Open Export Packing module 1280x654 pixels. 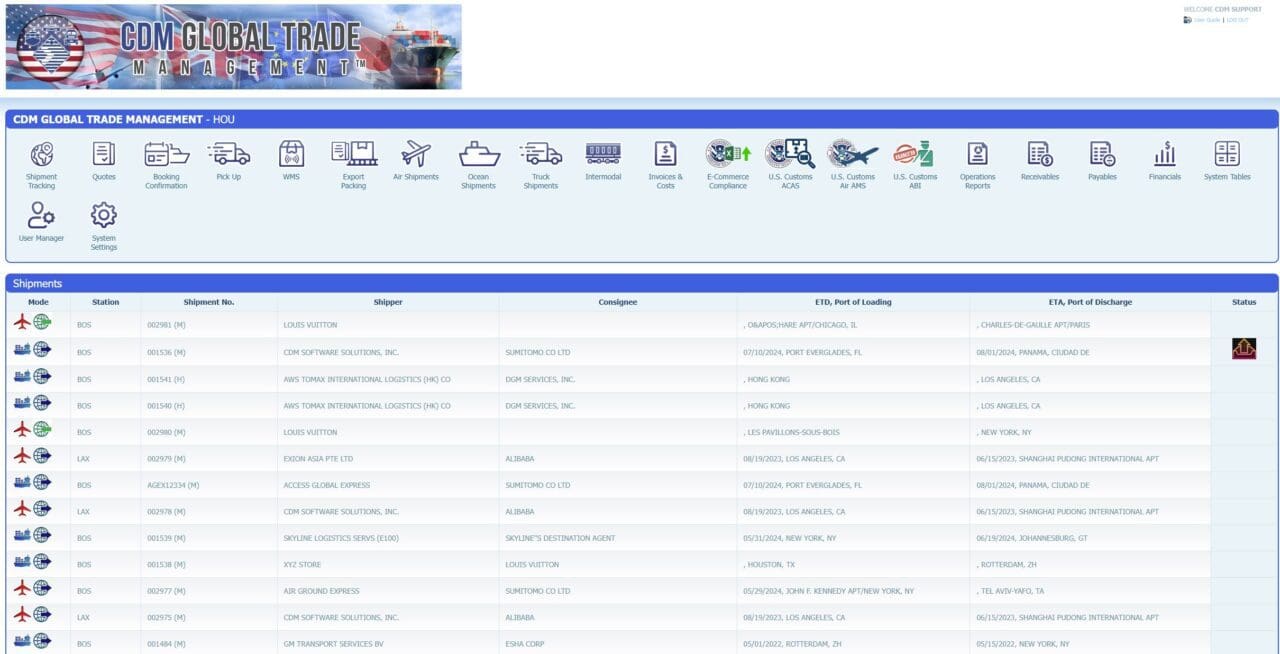coord(353,165)
